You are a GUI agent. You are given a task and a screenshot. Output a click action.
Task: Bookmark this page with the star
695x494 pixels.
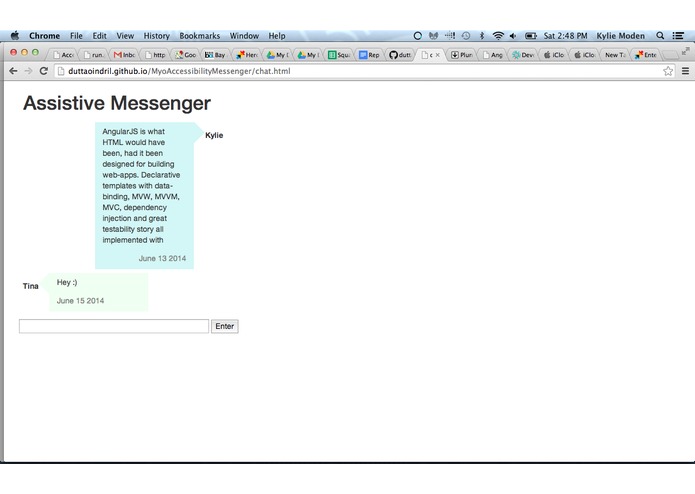pyautogui.click(x=668, y=71)
